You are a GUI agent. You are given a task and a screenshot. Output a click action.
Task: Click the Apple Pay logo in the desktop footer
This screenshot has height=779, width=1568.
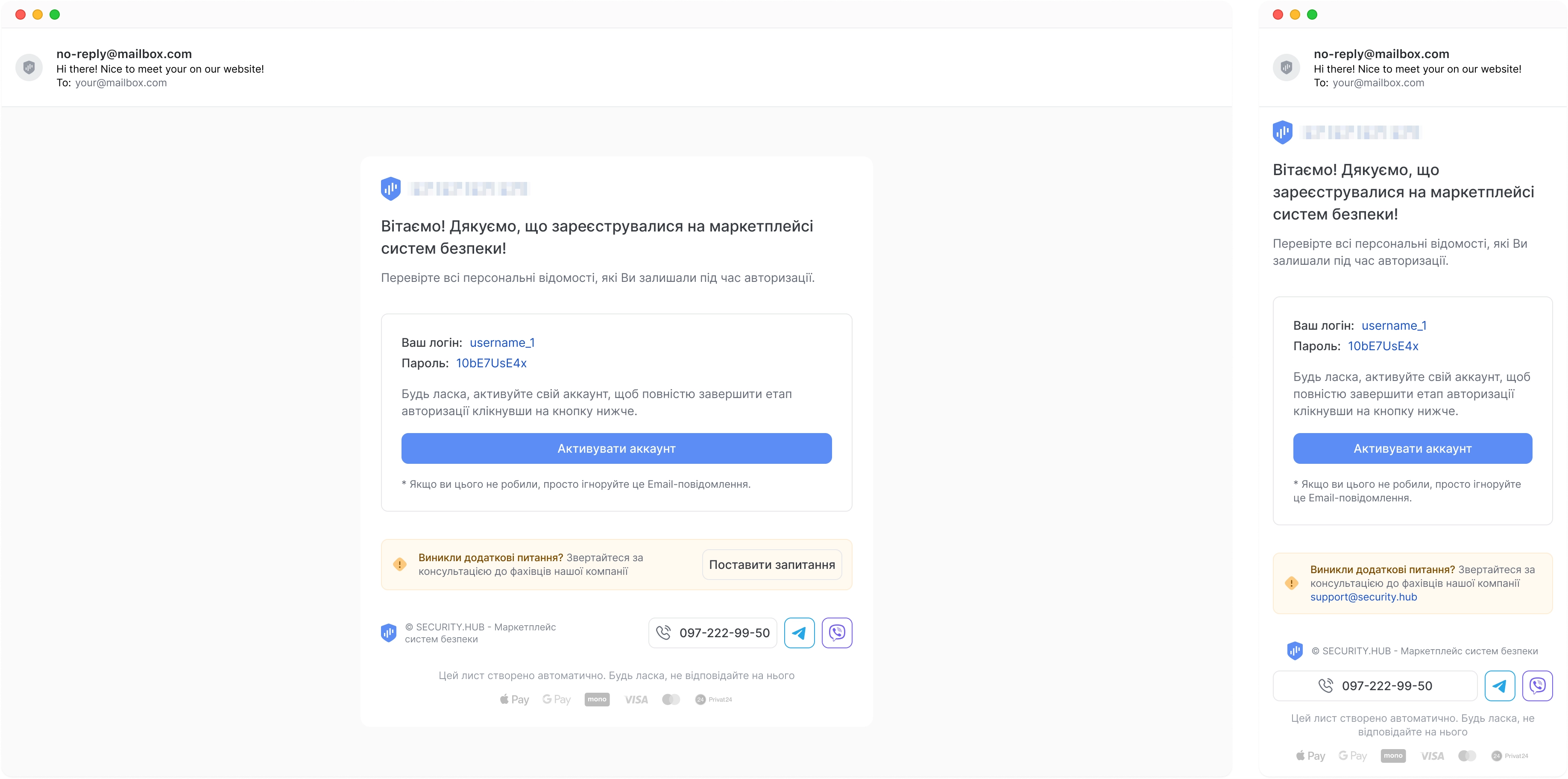point(514,700)
